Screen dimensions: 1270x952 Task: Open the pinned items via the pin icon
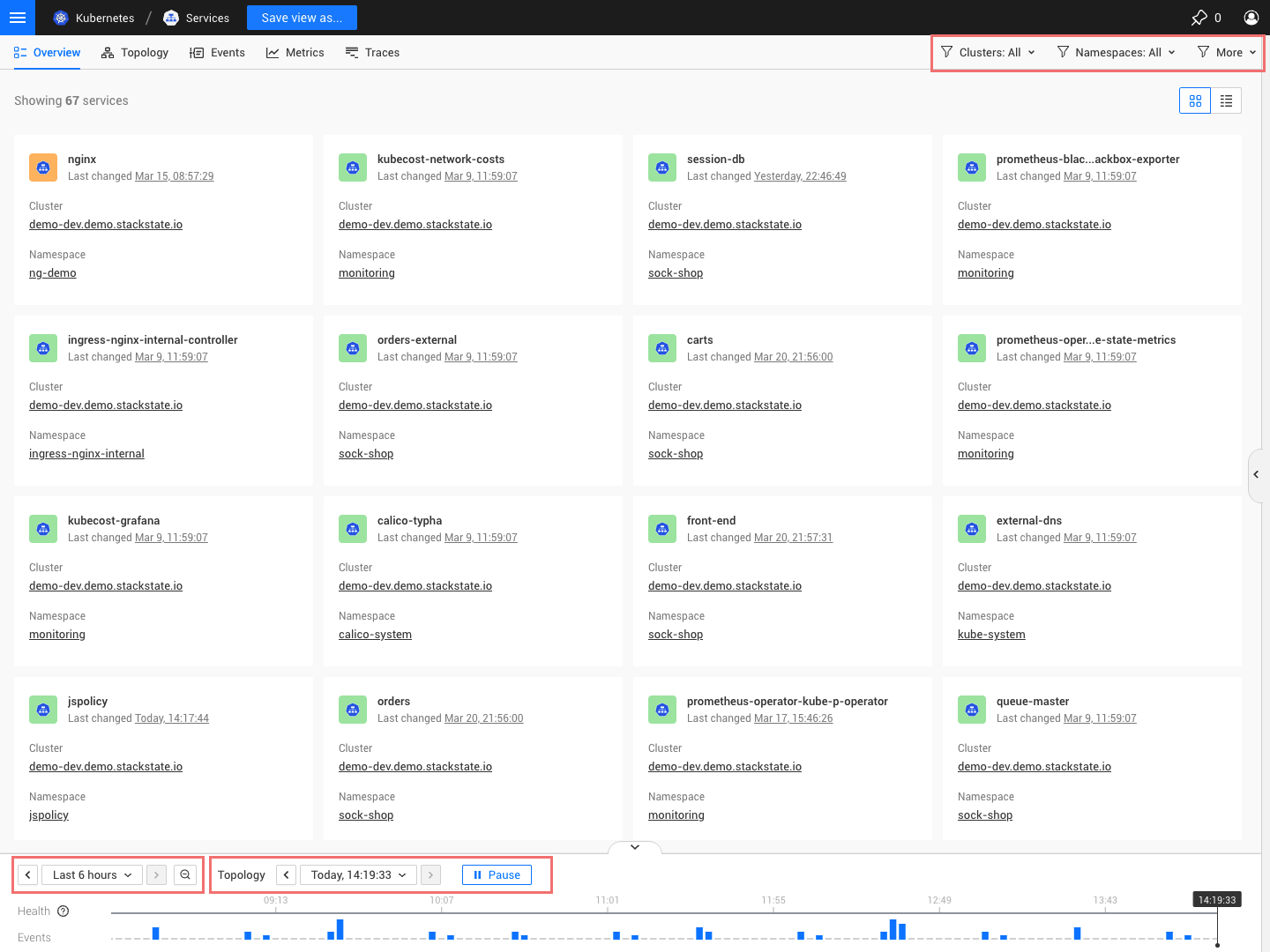[1199, 18]
